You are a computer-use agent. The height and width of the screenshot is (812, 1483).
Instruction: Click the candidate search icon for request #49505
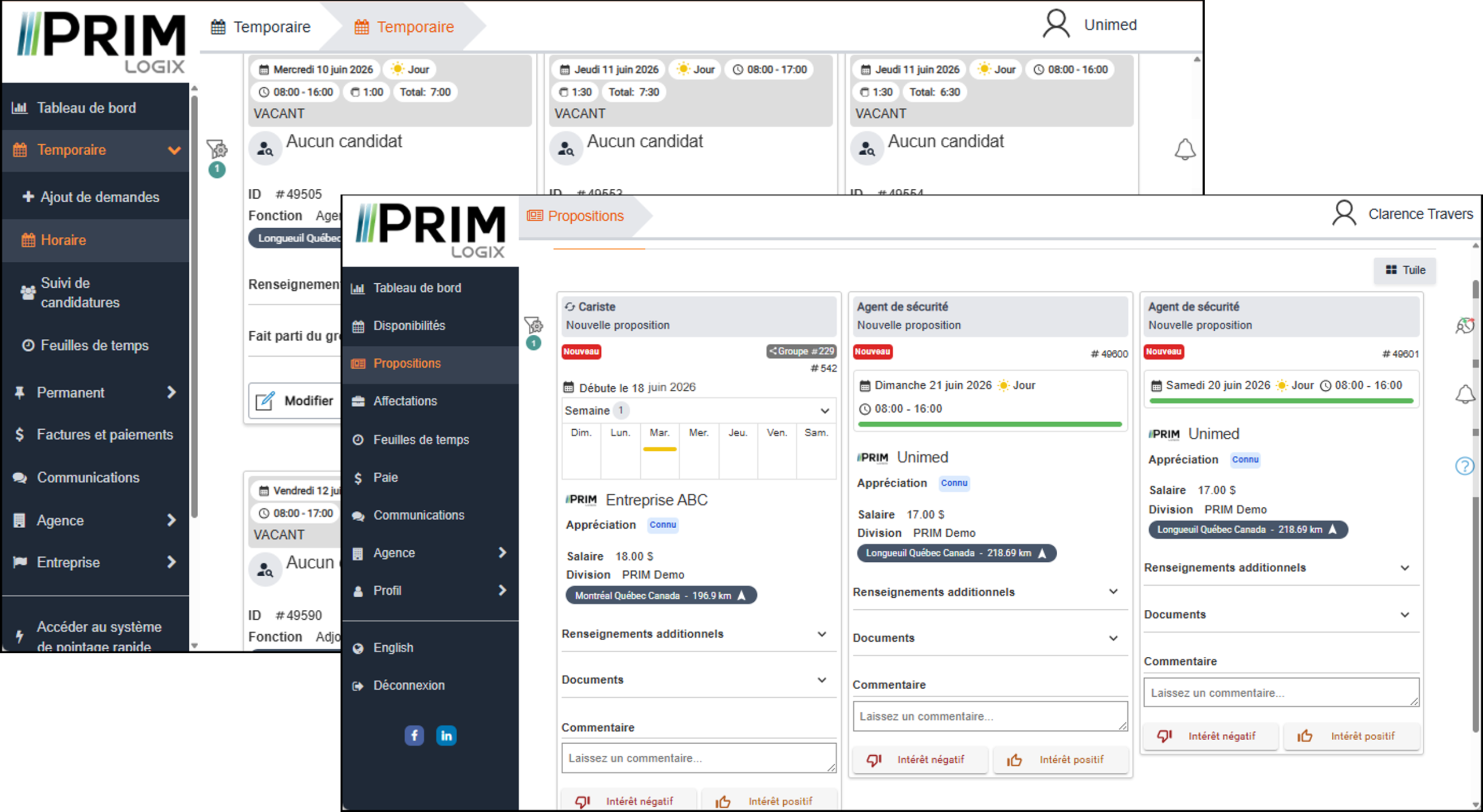(265, 149)
